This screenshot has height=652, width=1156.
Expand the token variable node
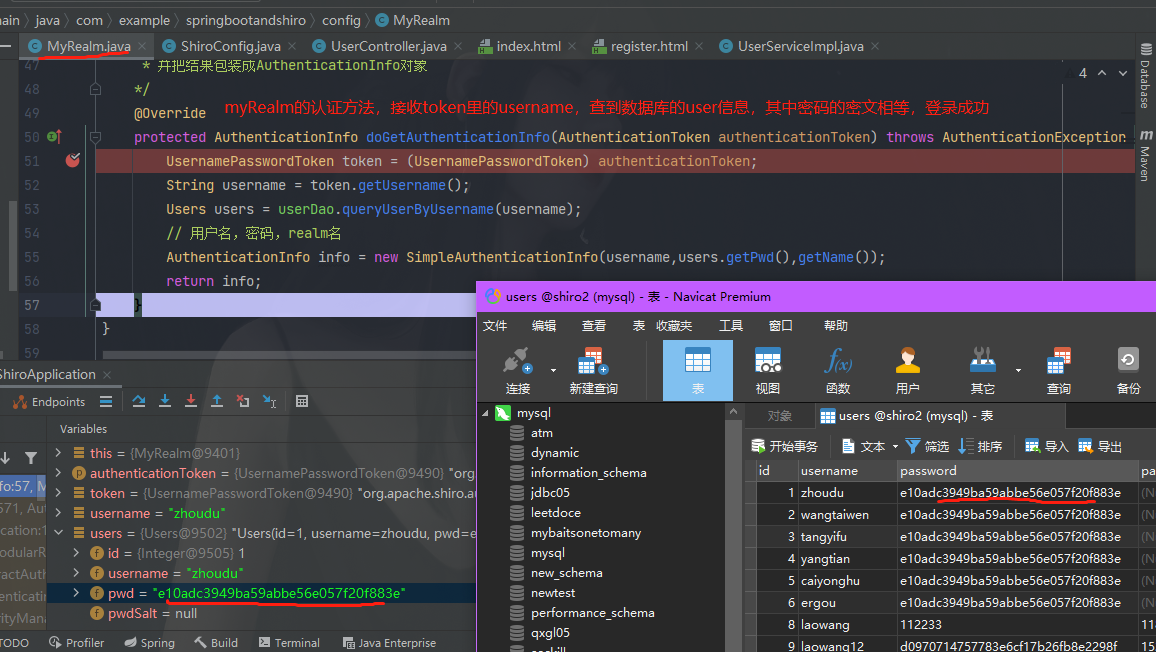coord(59,493)
